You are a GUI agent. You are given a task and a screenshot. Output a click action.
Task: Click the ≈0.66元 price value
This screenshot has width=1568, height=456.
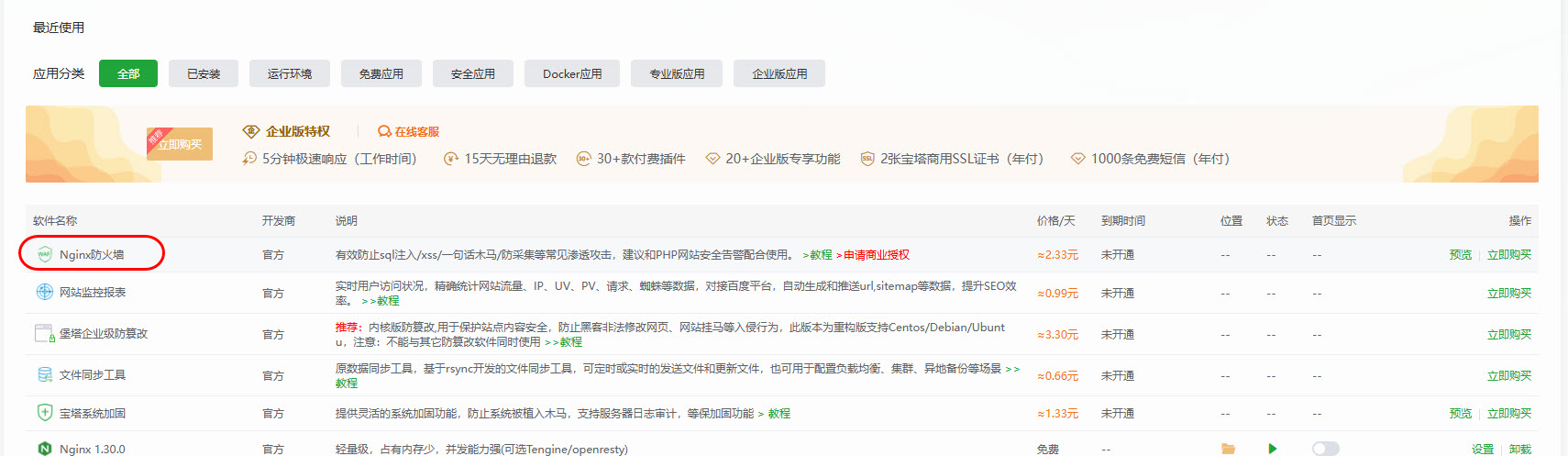[x=1057, y=375]
